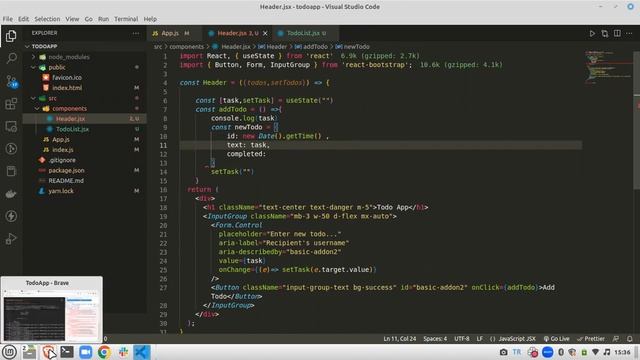Viewport: 640px width, 360px height.
Task: Click Ln 11, Col 24 cursor position
Action: 400,339
